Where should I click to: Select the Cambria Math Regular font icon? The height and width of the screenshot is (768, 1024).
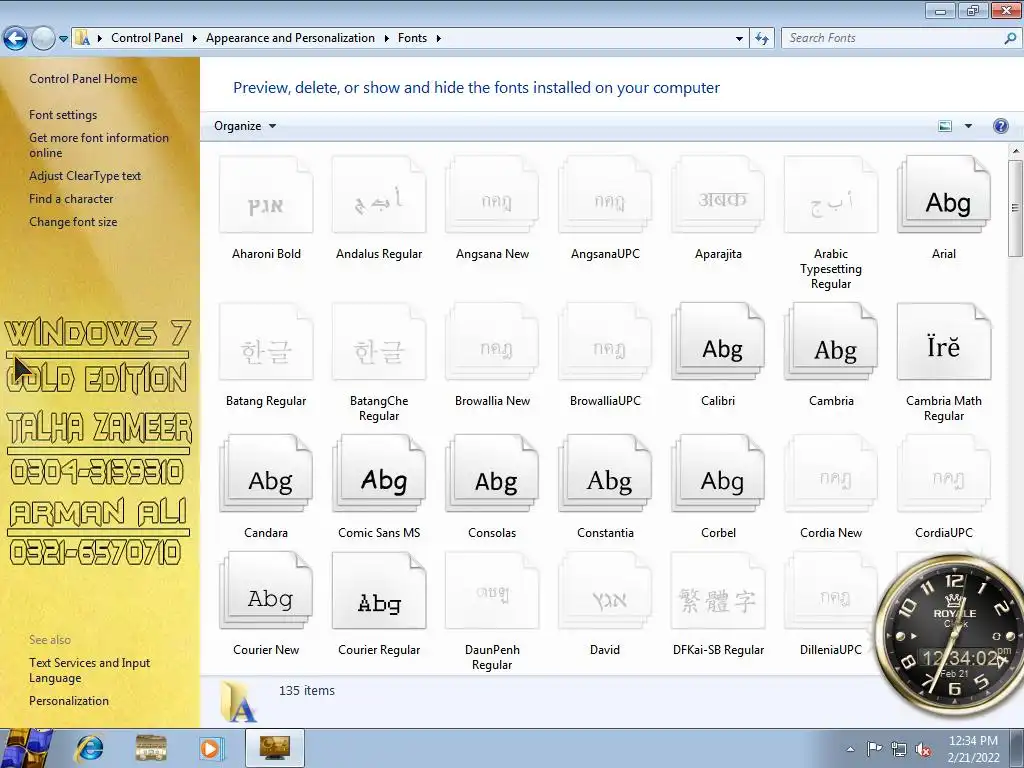coord(944,342)
